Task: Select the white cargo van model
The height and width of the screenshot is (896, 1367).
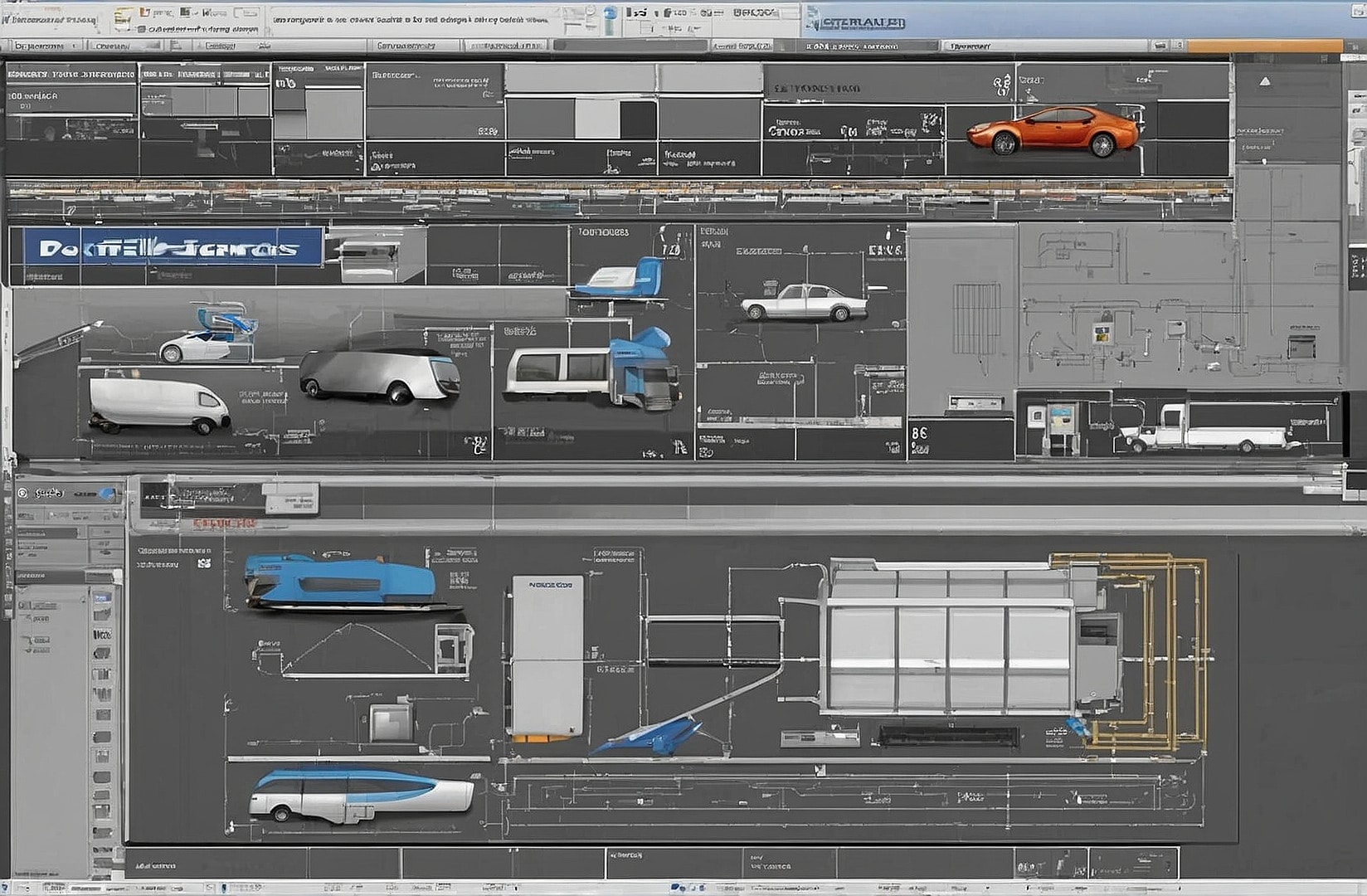Action: tap(158, 405)
